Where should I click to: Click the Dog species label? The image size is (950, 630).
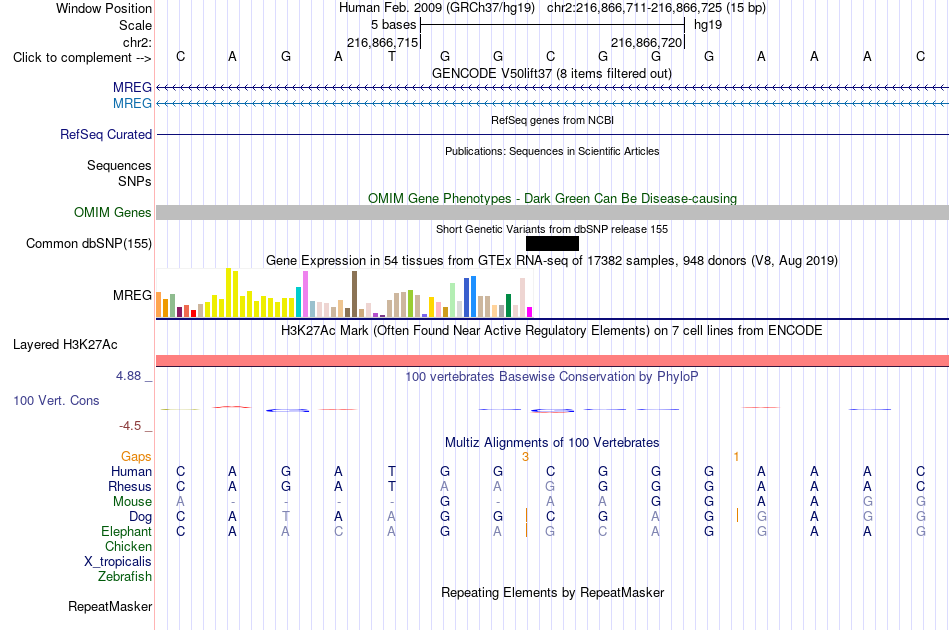(x=140, y=517)
